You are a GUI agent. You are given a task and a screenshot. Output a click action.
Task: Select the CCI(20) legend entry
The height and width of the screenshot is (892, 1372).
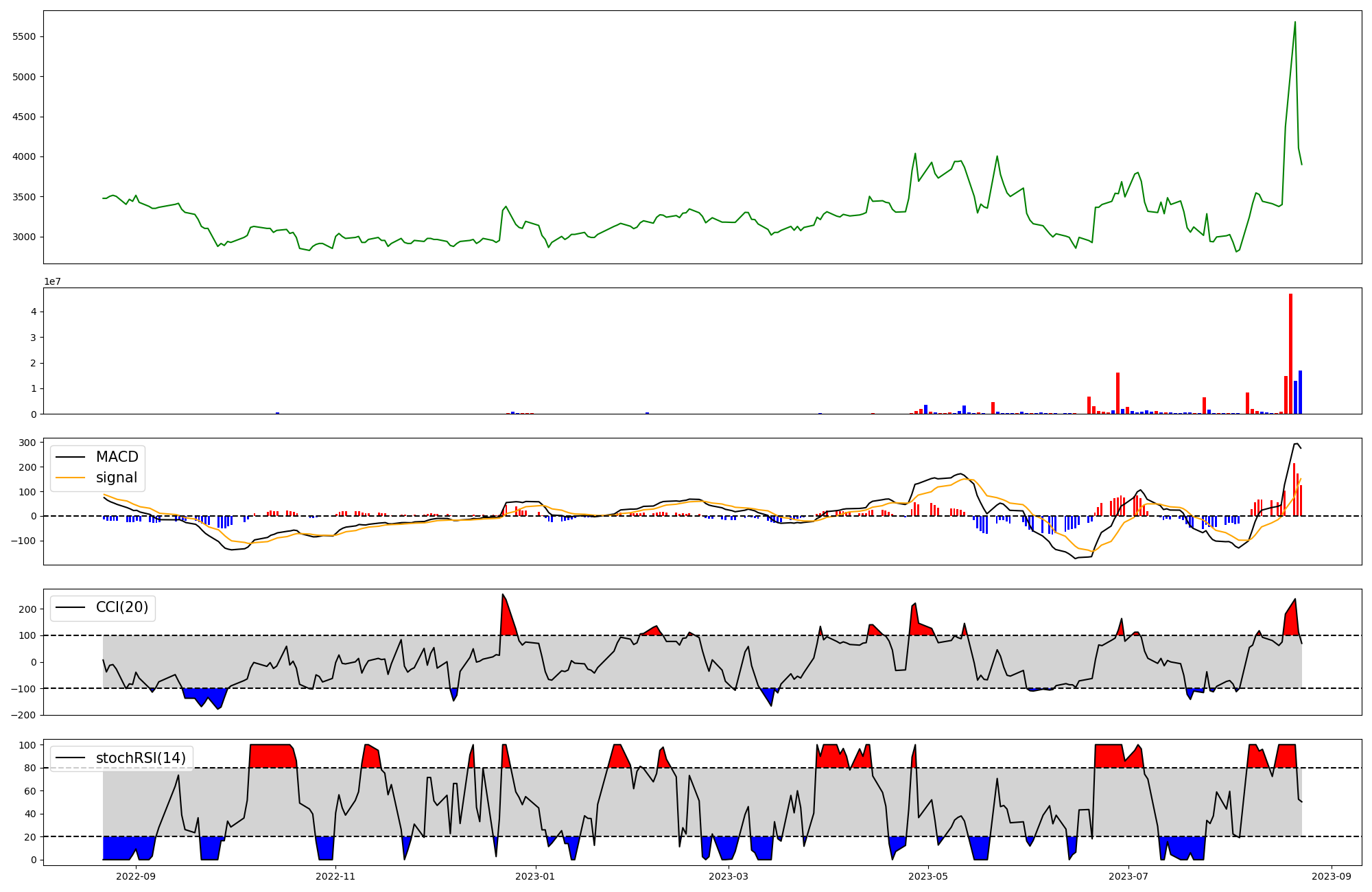point(122,607)
